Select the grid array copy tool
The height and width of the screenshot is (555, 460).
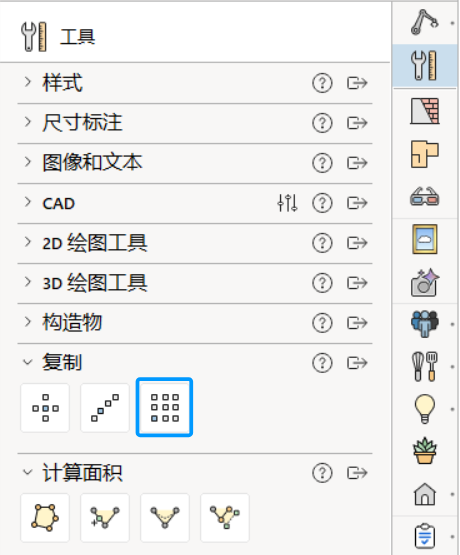tap(165, 407)
